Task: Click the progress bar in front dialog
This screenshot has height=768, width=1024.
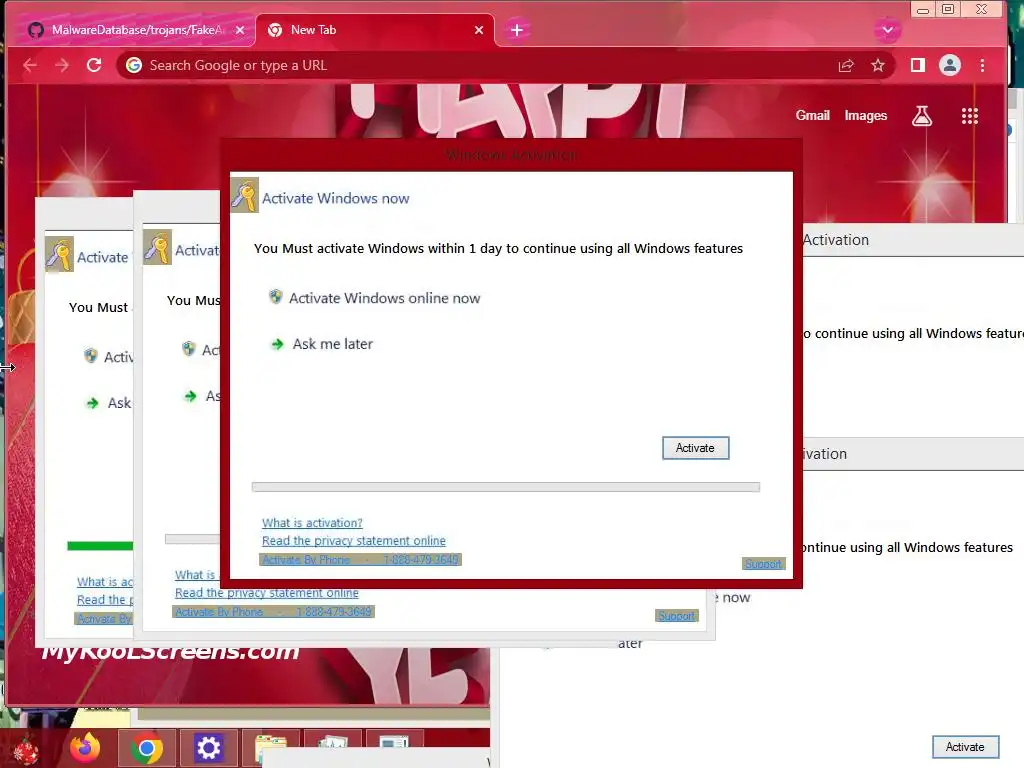Action: [505, 487]
